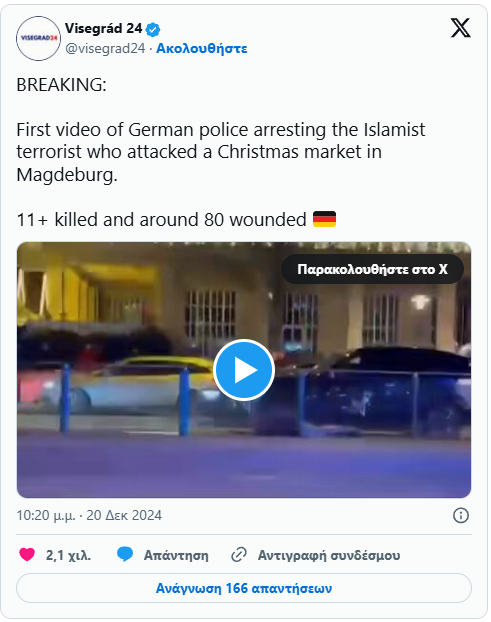Open the 10:20 μ.μ. timestamp link
This screenshot has width=491, height=622.
click(89, 515)
